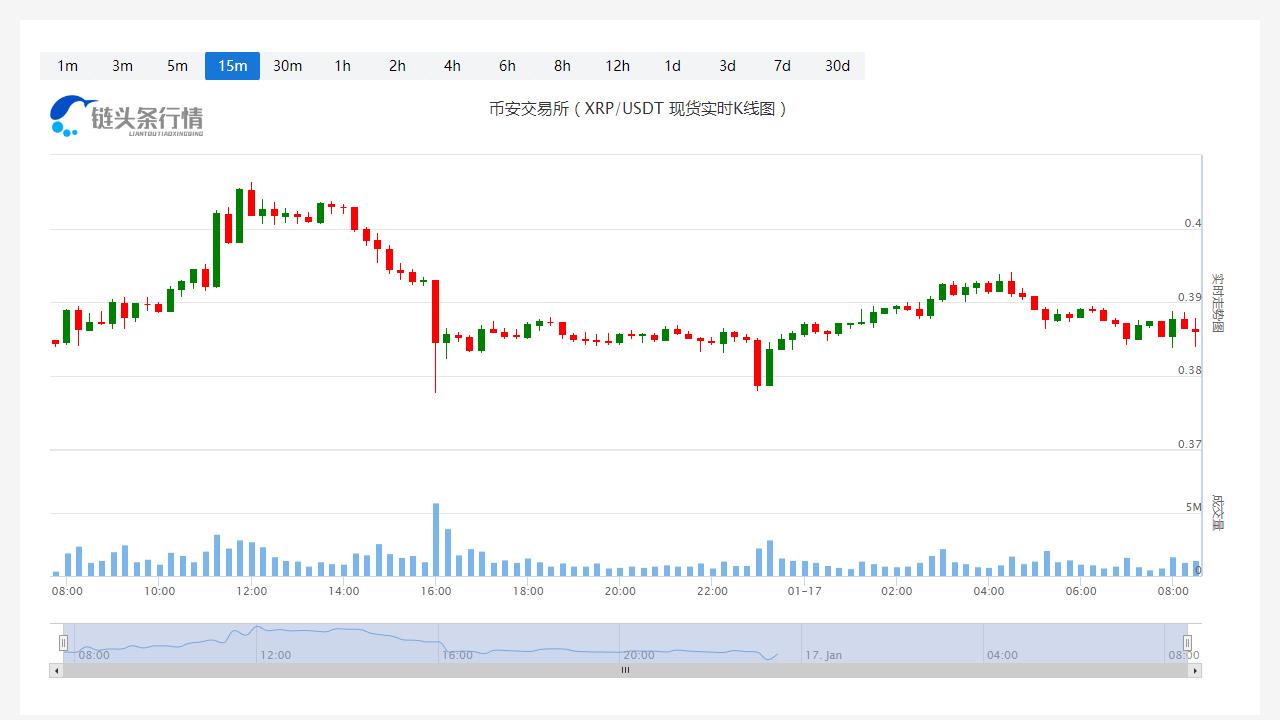Choose the 2h interval tab

point(397,66)
